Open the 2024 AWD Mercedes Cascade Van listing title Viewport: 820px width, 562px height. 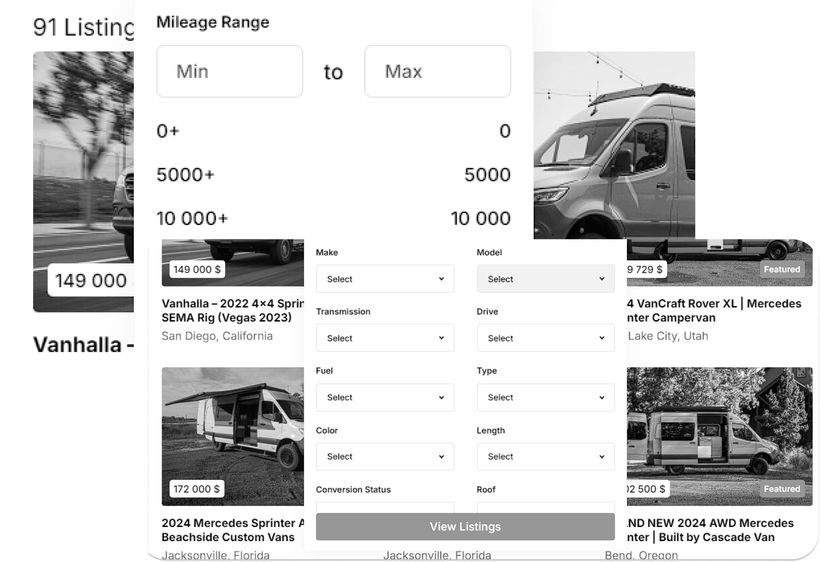tap(710, 530)
